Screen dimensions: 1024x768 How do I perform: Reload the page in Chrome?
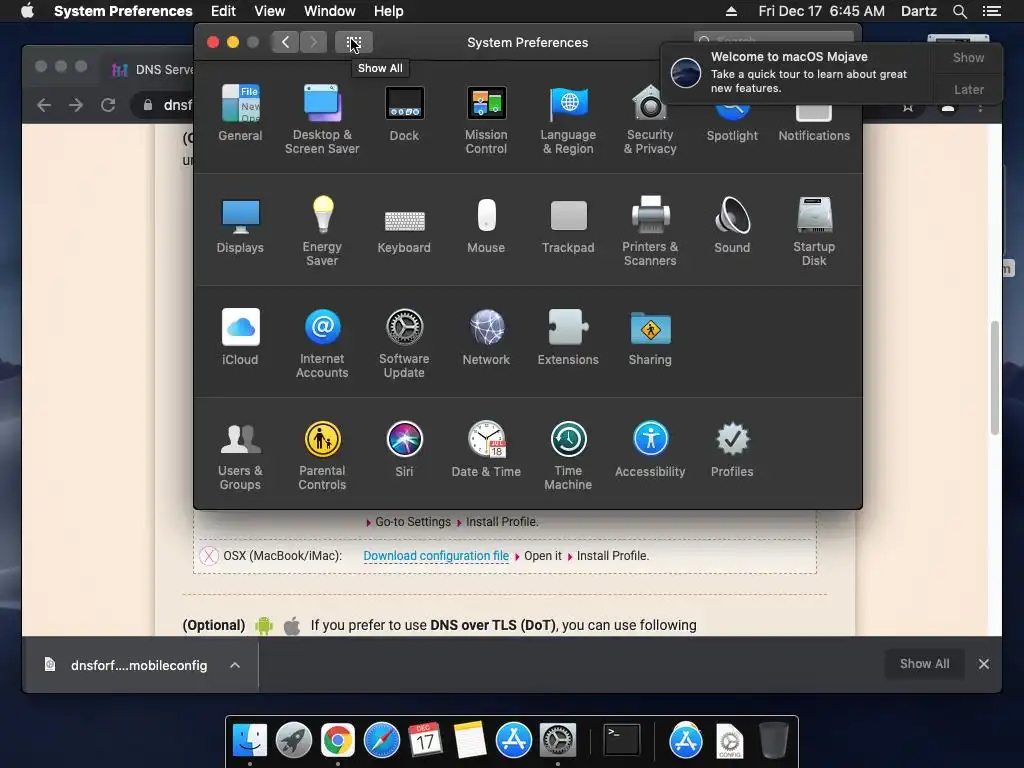click(108, 104)
